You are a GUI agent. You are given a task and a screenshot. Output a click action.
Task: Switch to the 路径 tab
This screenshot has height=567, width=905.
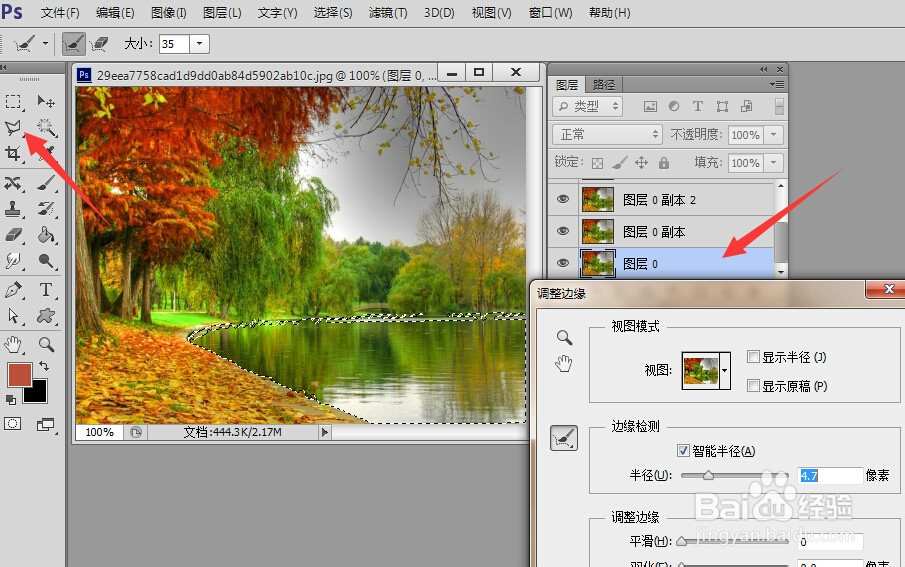pyautogui.click(x=604, y=85)
